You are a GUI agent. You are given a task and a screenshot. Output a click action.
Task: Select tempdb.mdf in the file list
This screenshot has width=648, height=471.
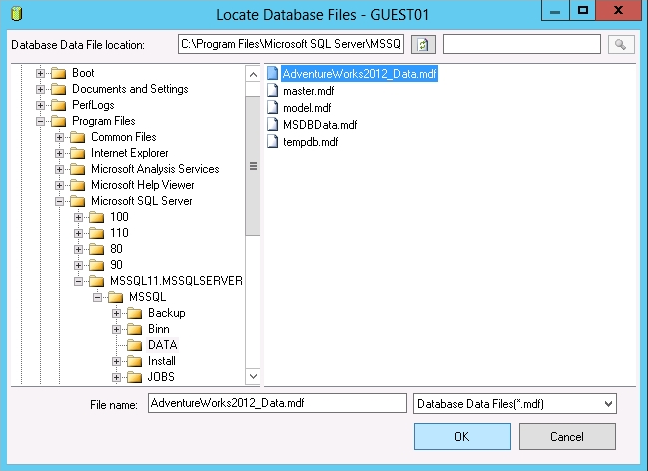[310, 142]
